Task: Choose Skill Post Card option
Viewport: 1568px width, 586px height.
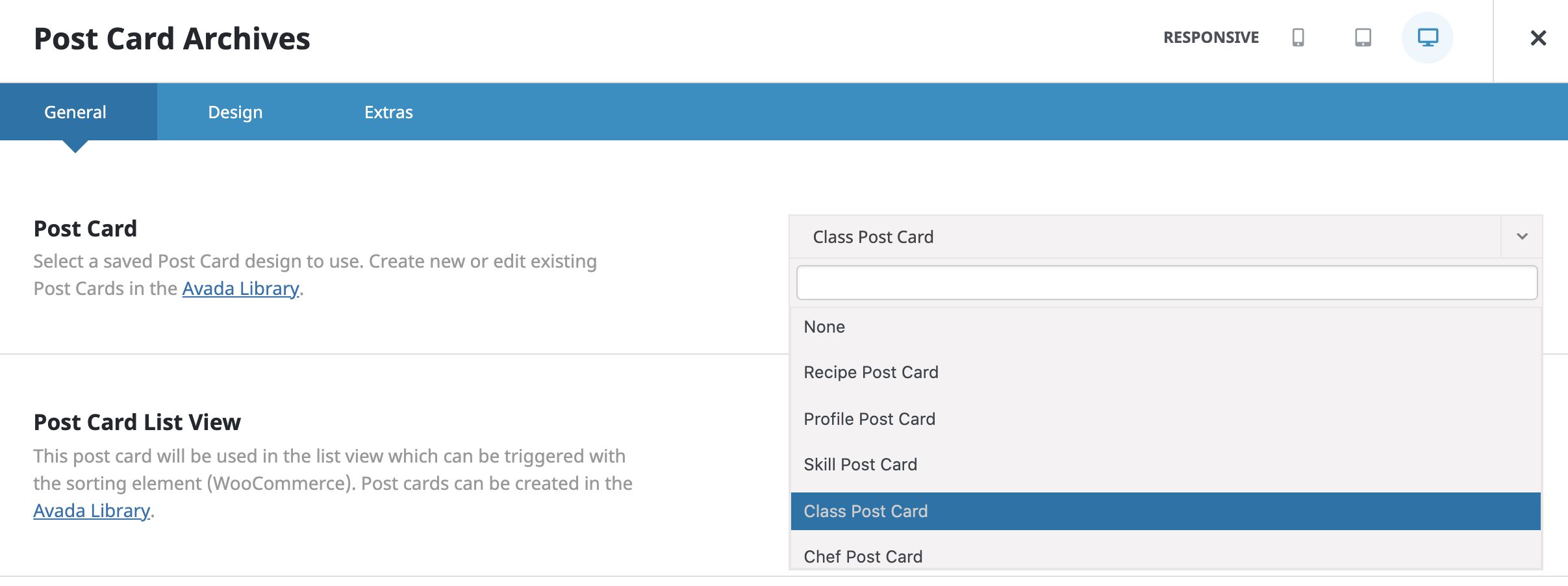Action: 1166,465
